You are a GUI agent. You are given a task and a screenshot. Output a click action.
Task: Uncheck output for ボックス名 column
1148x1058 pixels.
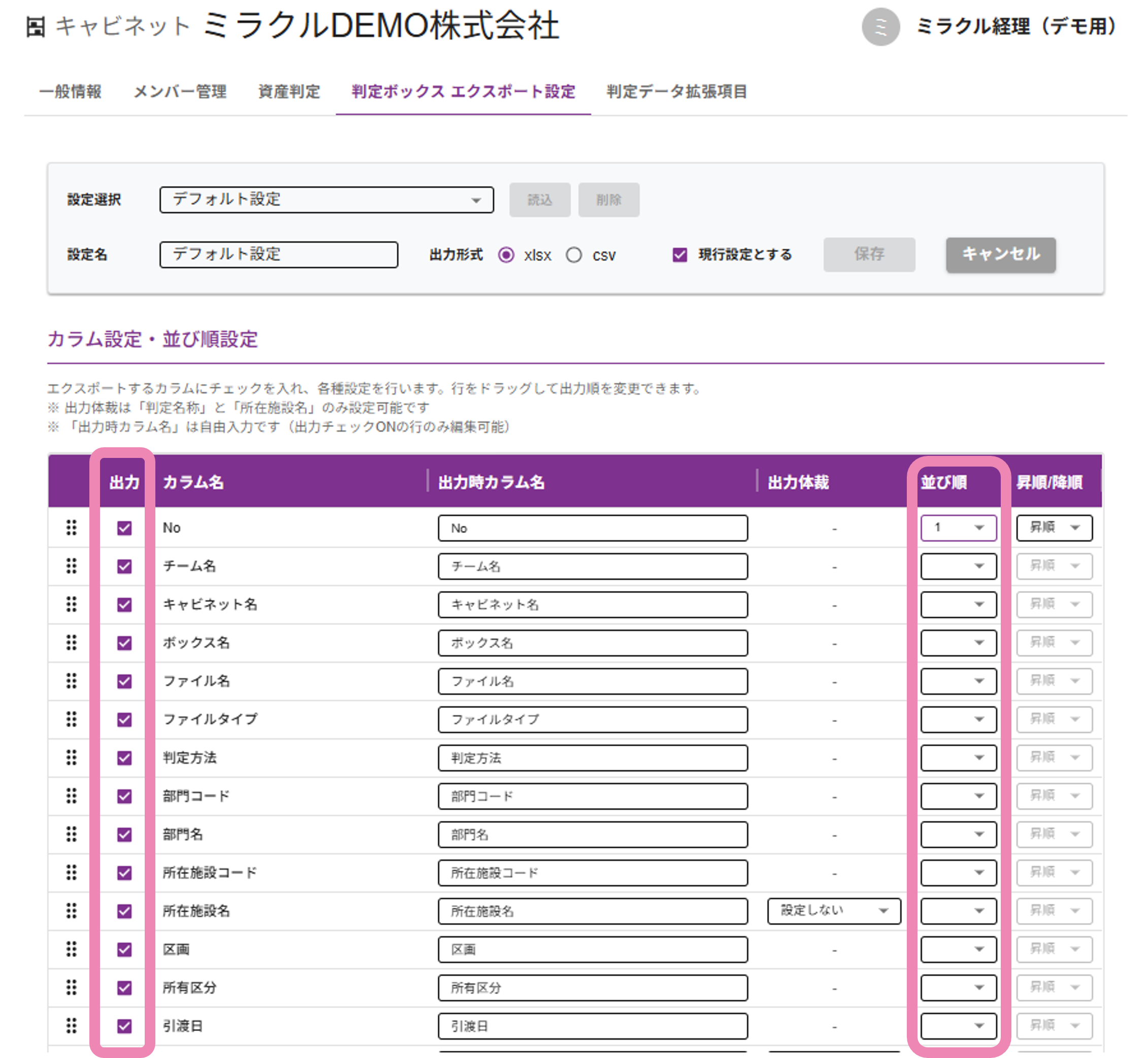[x=124, y=643]
